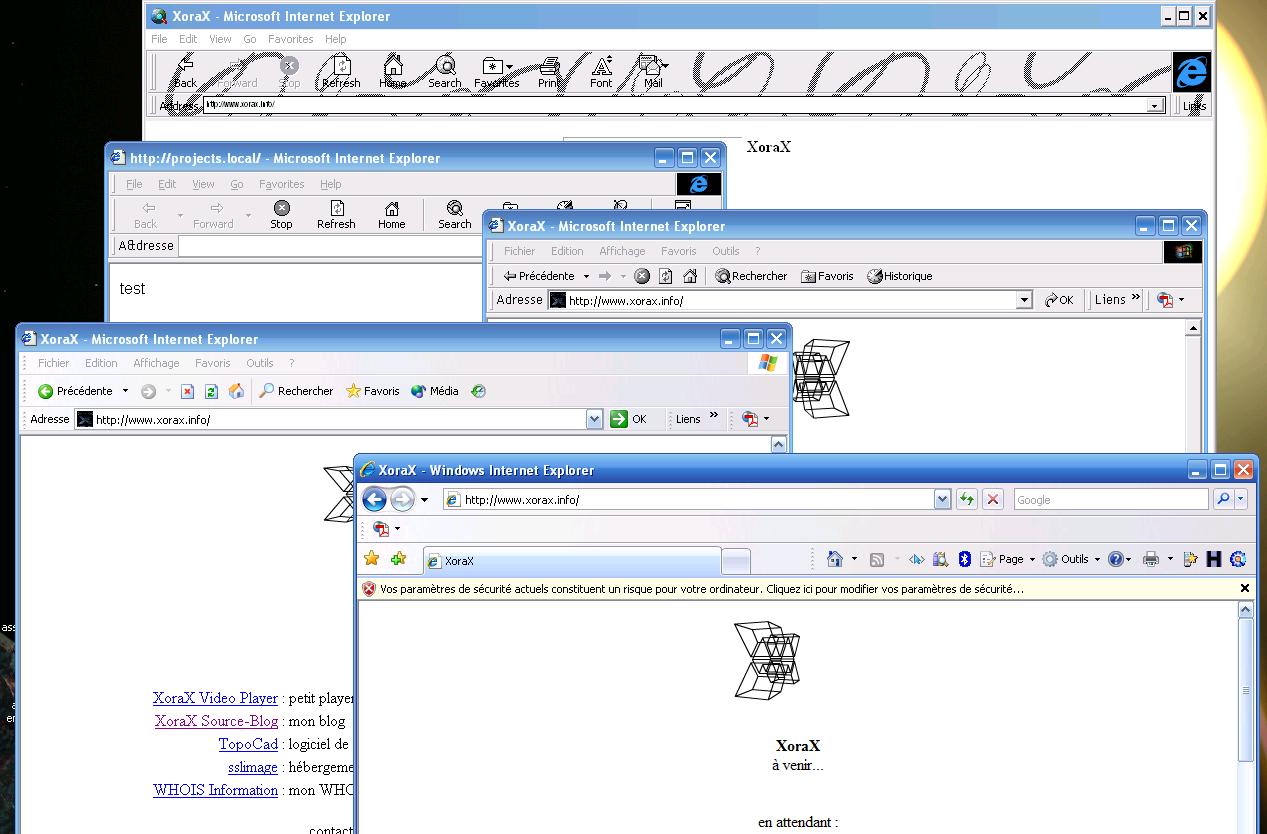Click the Stop icon in the Média window
The image size is (1267, 834).
[x=187, y=391]
